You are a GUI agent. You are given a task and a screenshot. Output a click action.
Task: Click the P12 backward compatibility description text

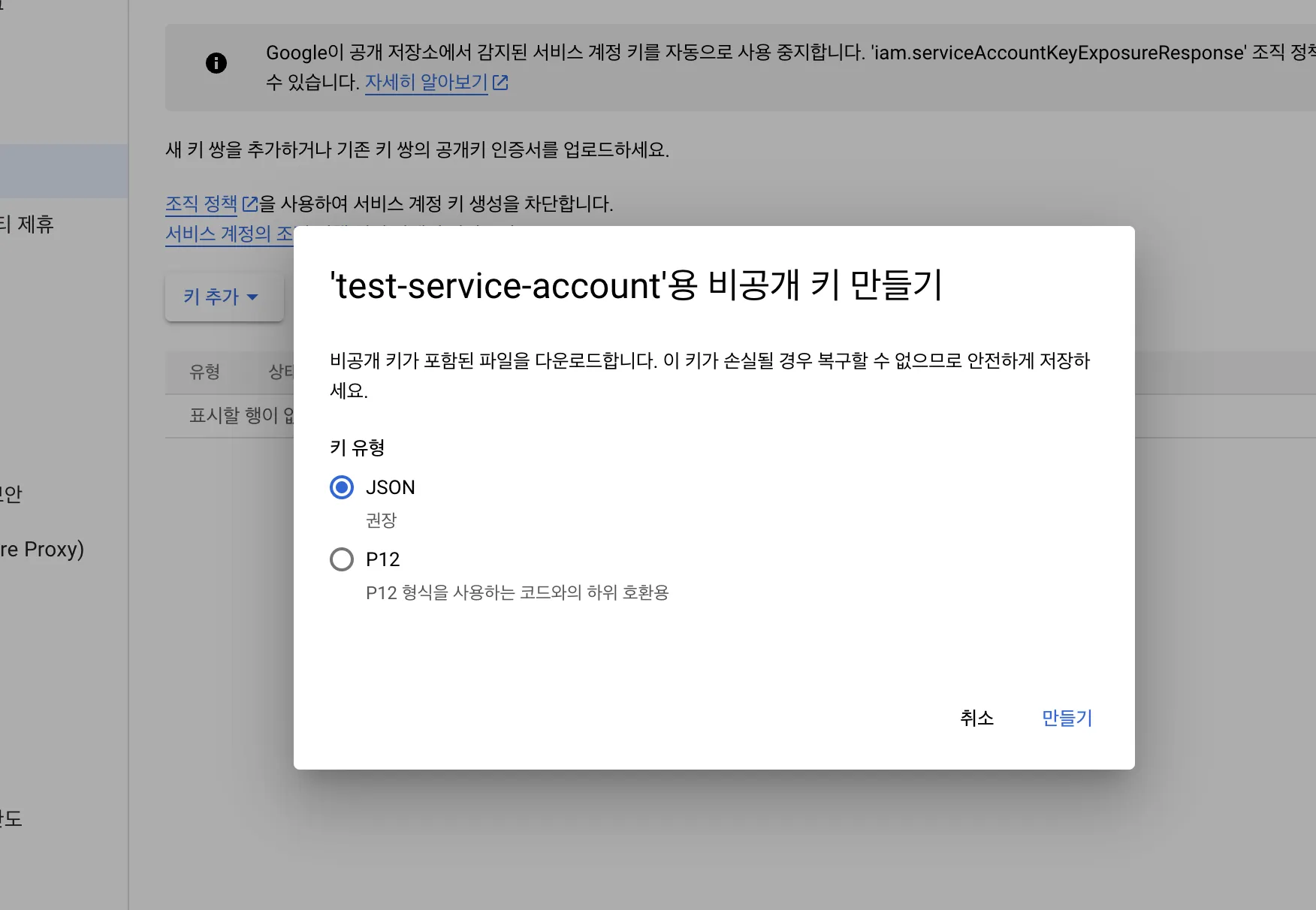518,592
